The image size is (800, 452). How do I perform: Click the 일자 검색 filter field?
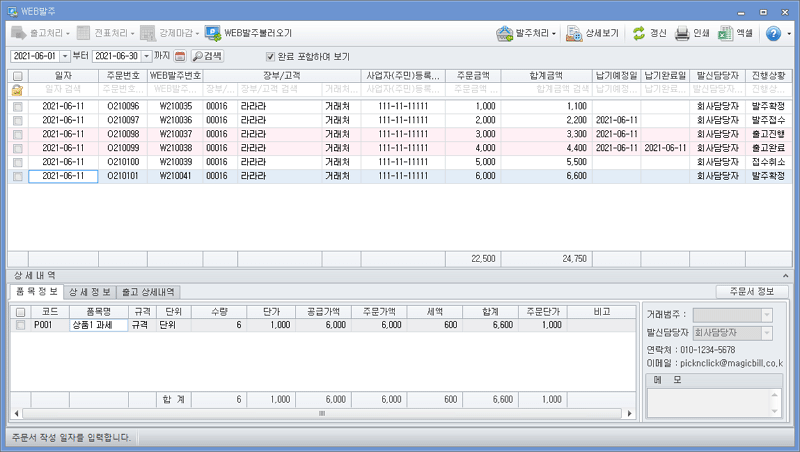pos(62,90)
